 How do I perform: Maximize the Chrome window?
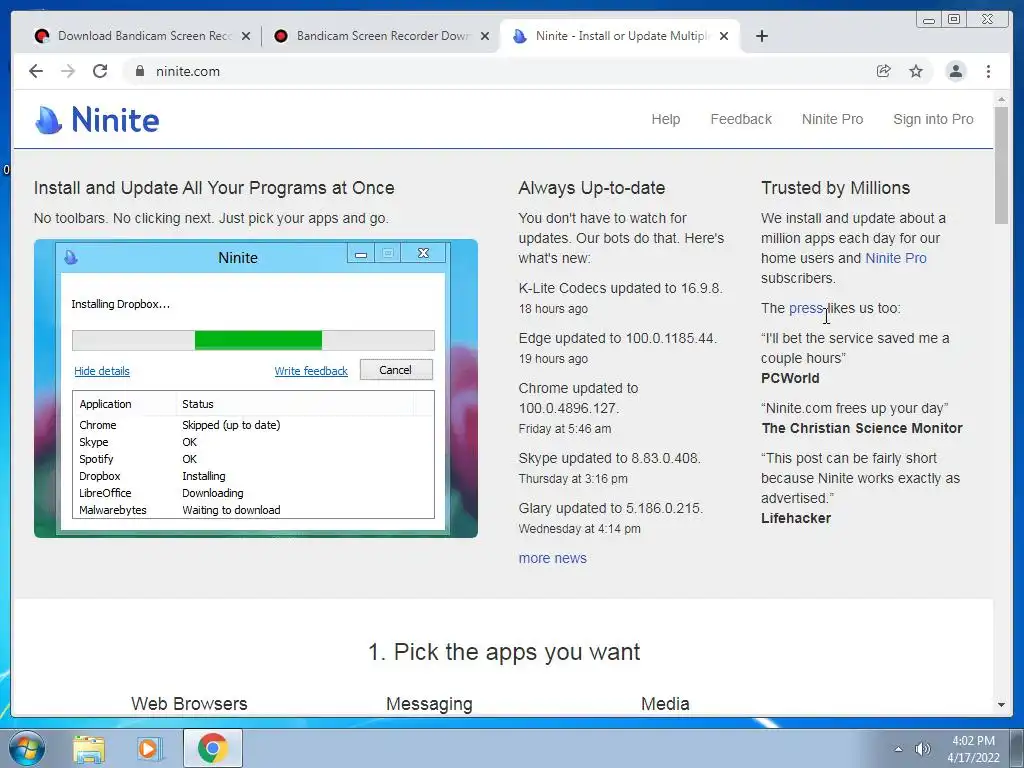pos(954,19)
